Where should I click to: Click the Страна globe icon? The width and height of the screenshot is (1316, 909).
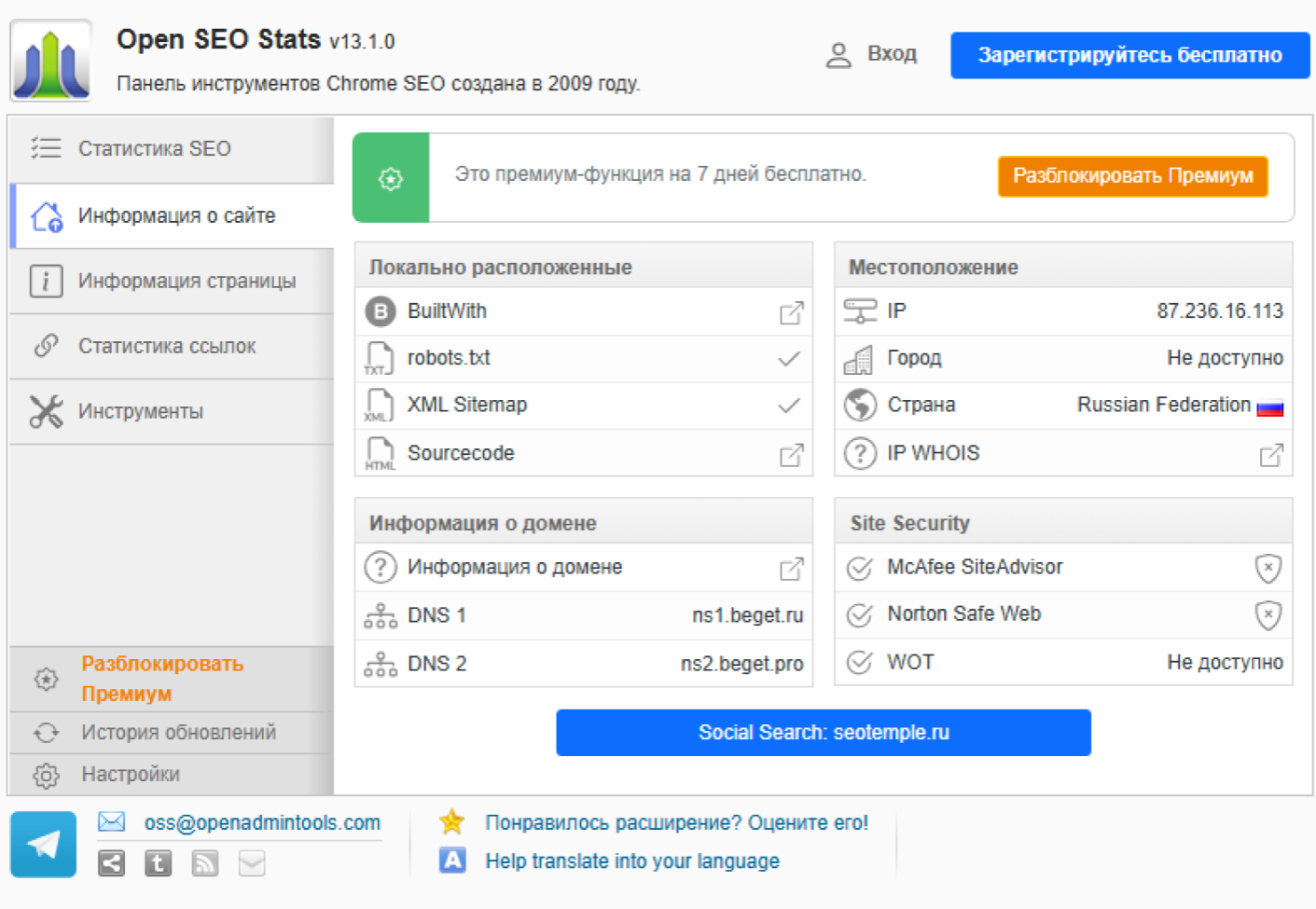click(860, 406)
